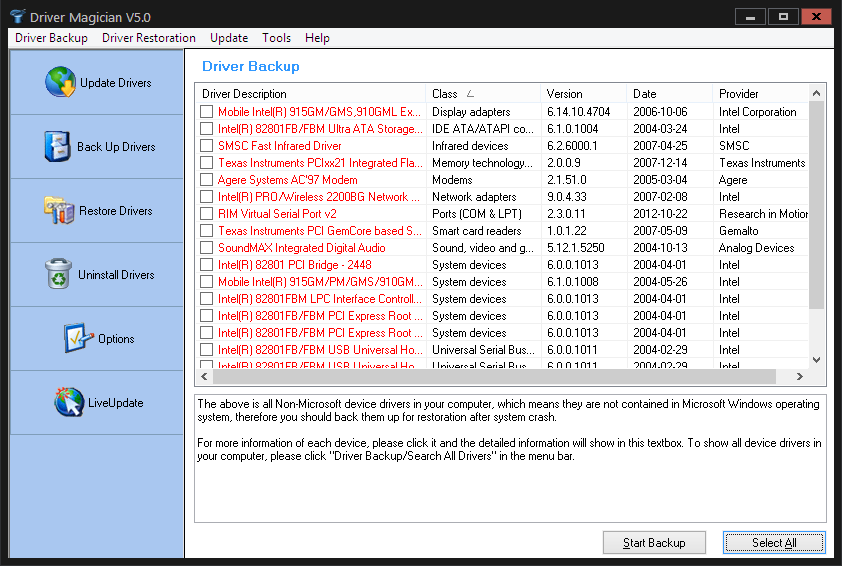Sort list by the Date column header
The image size is (842, 566).
(669, 93)
